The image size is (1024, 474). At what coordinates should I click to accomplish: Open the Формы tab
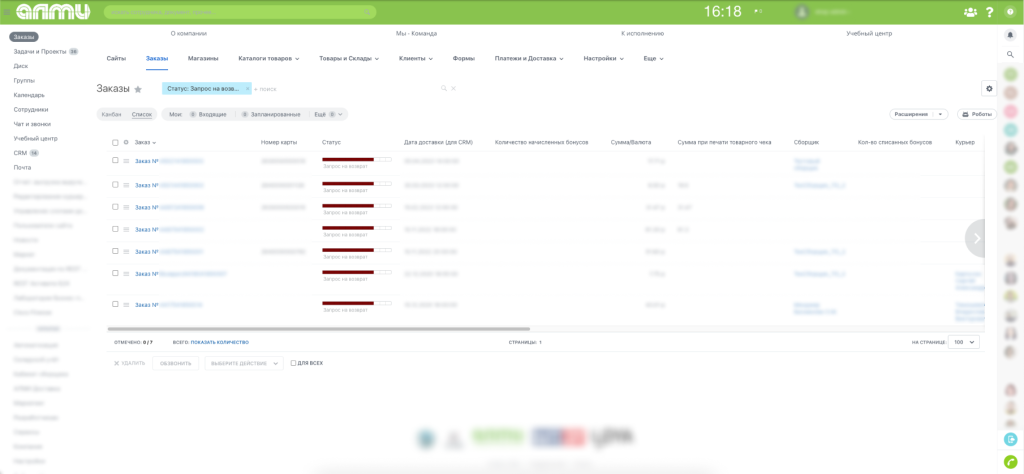(x=464, y=59)
